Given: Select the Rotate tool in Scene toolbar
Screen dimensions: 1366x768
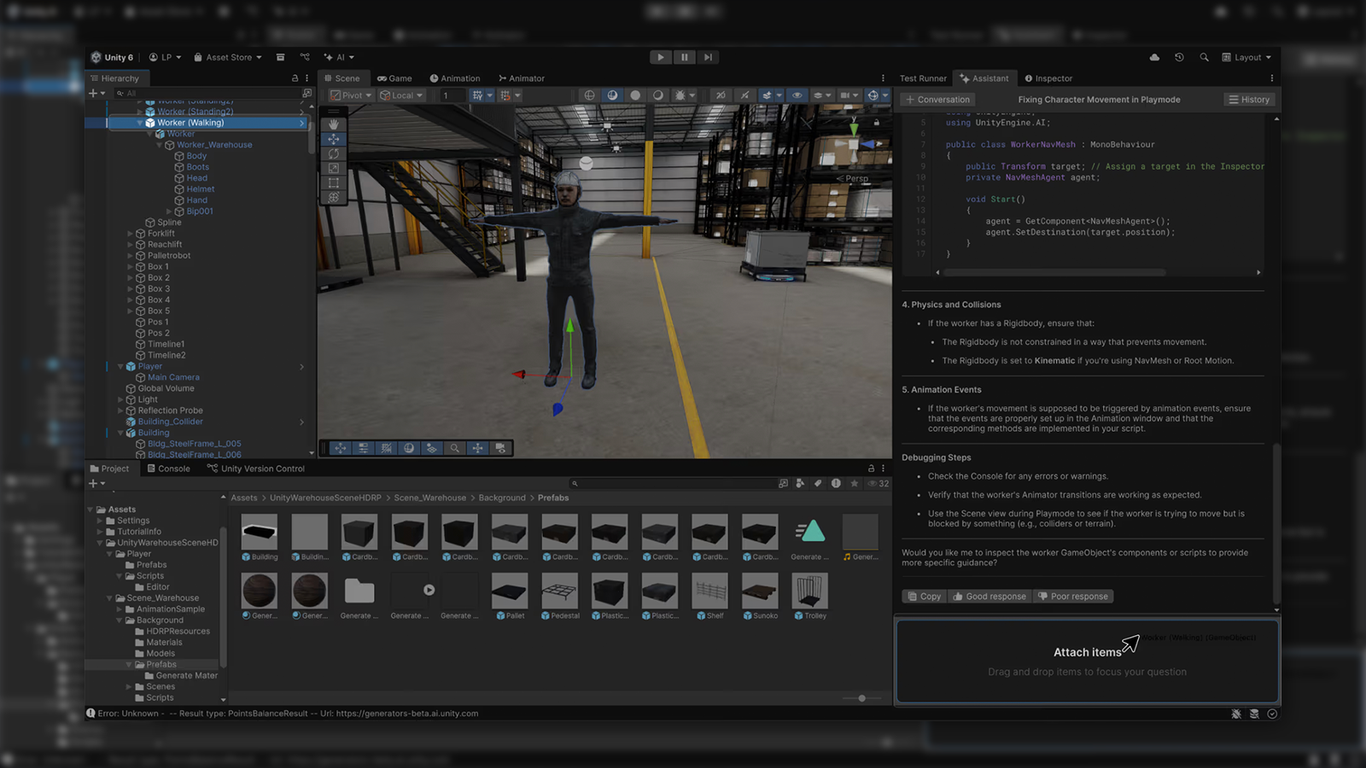Looking at the screenshot, I should (x=334, y=154).
